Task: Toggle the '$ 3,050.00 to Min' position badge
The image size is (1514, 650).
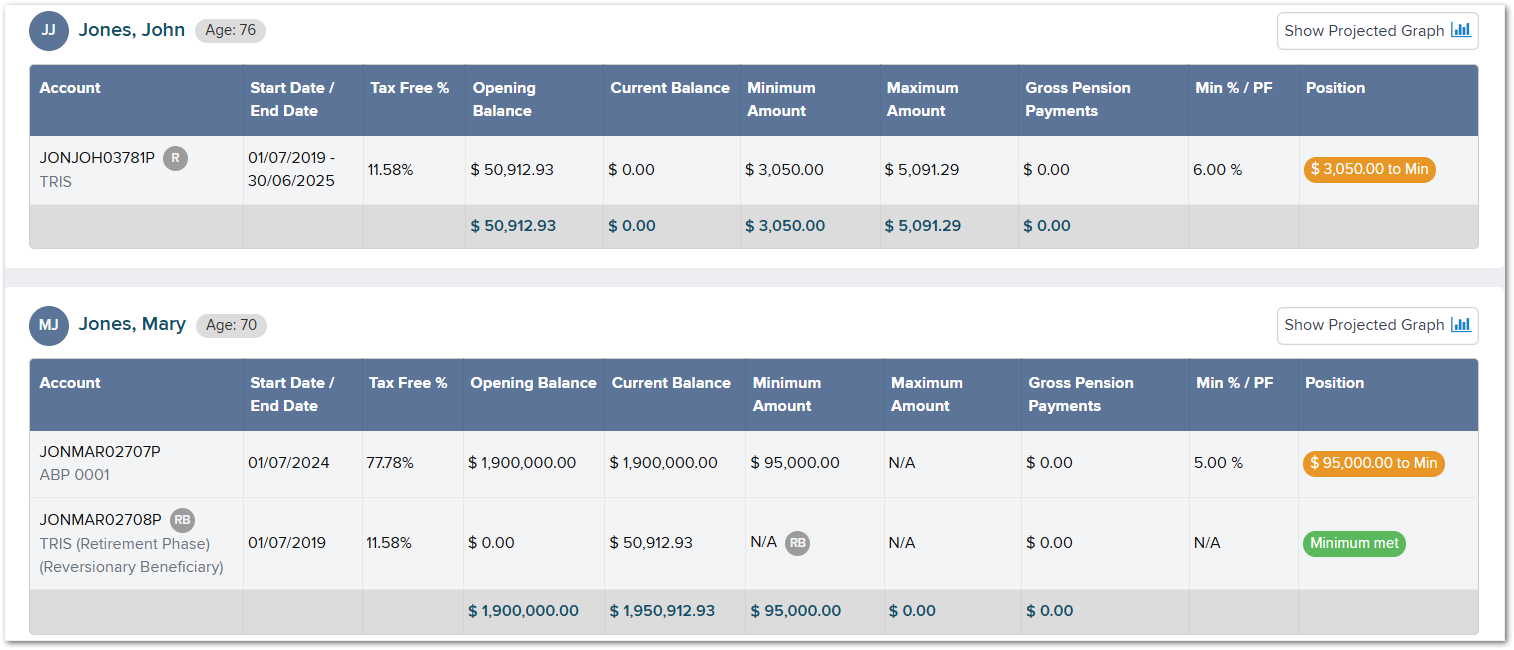Action: point(1369,169)
